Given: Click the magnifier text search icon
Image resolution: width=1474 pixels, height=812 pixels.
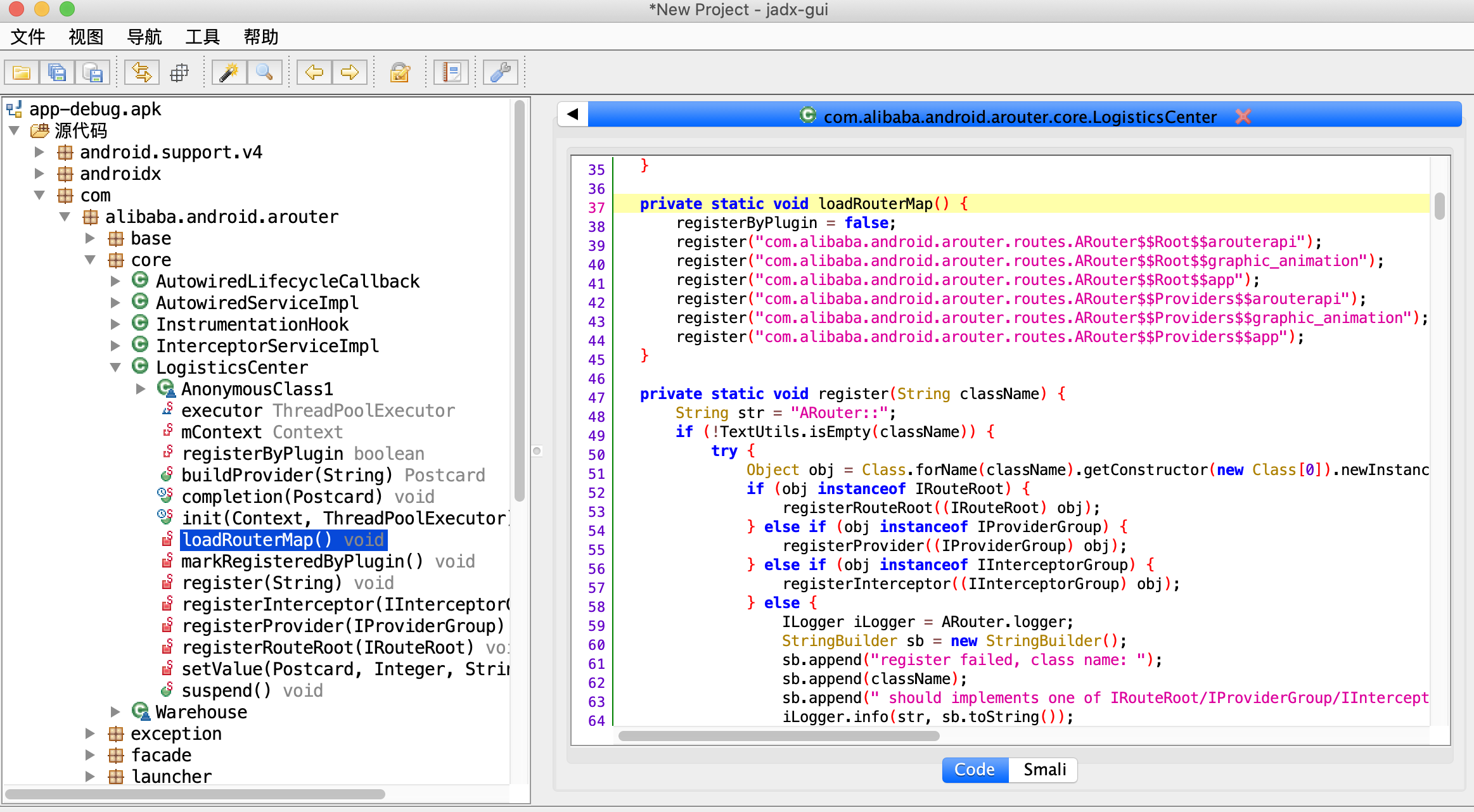Looking at the screenshot, I should (x=264, y=73).
